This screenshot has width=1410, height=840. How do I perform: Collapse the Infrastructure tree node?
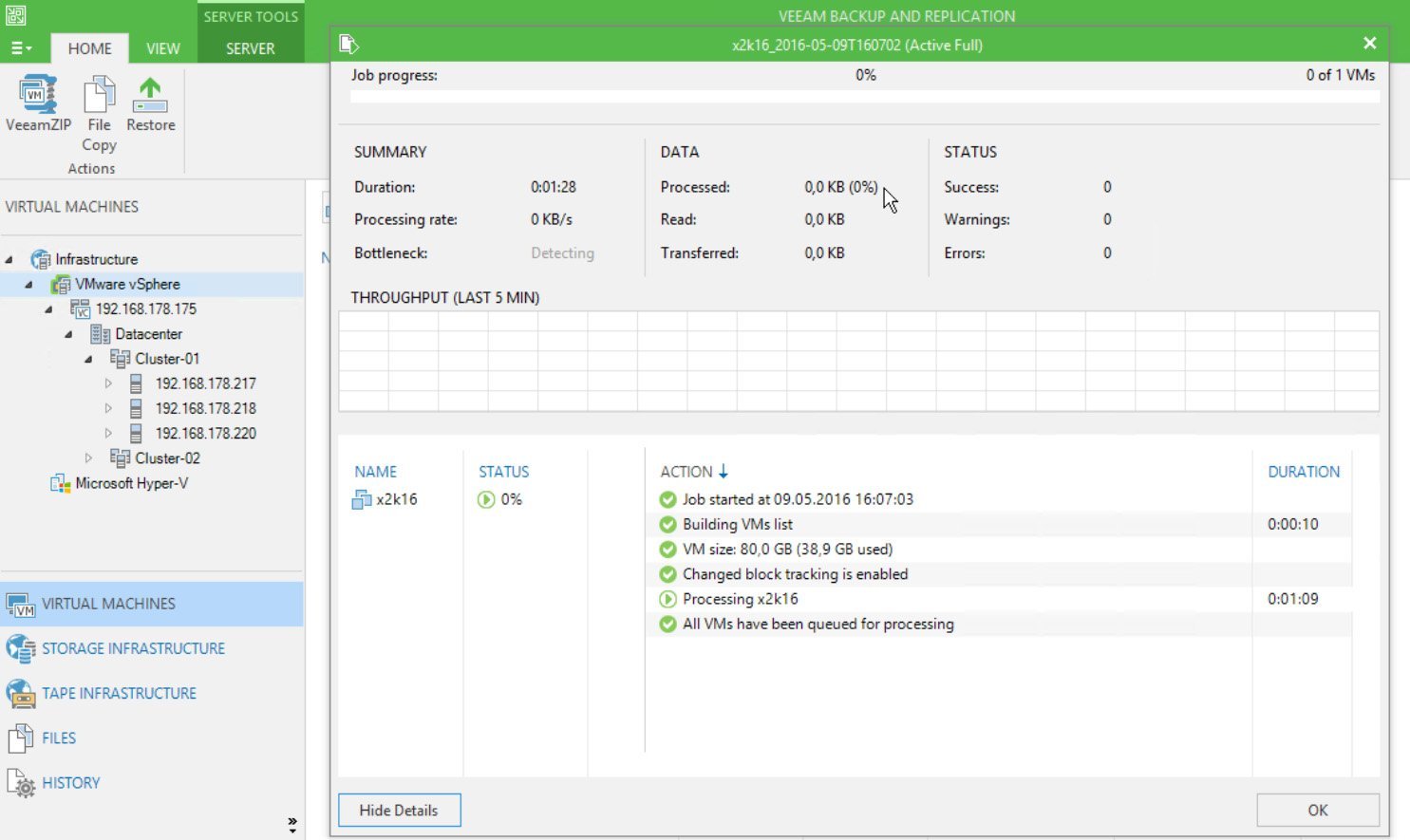click(9, 259)
